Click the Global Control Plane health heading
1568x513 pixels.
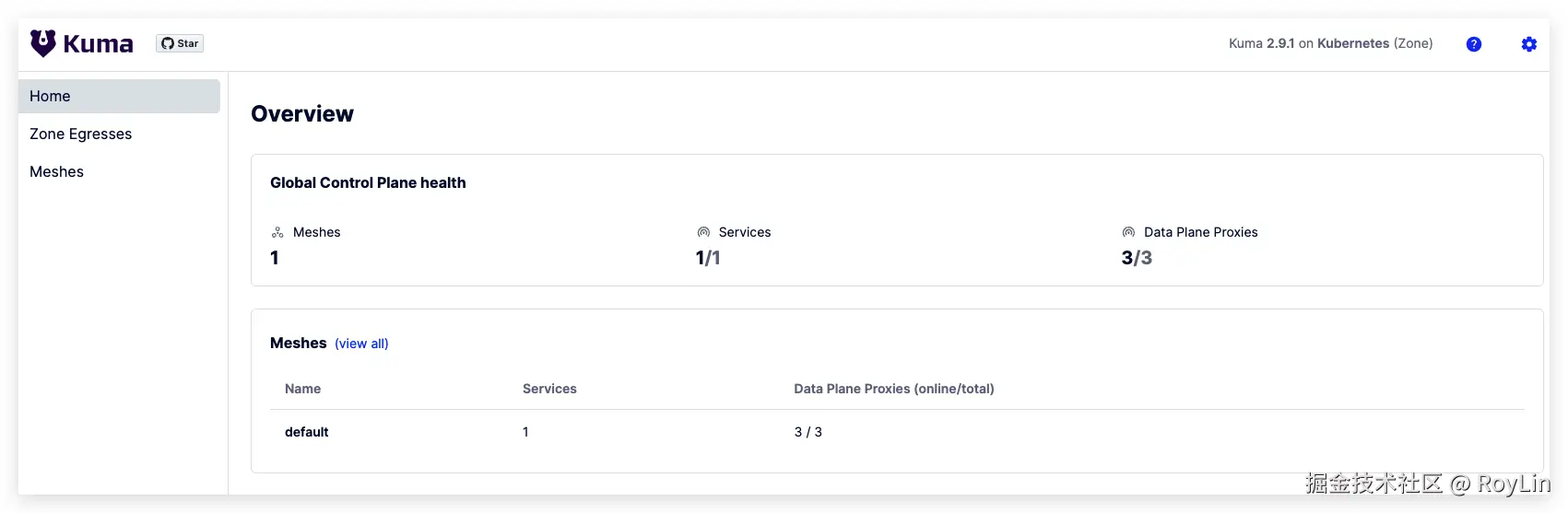(x=368, y=183)
